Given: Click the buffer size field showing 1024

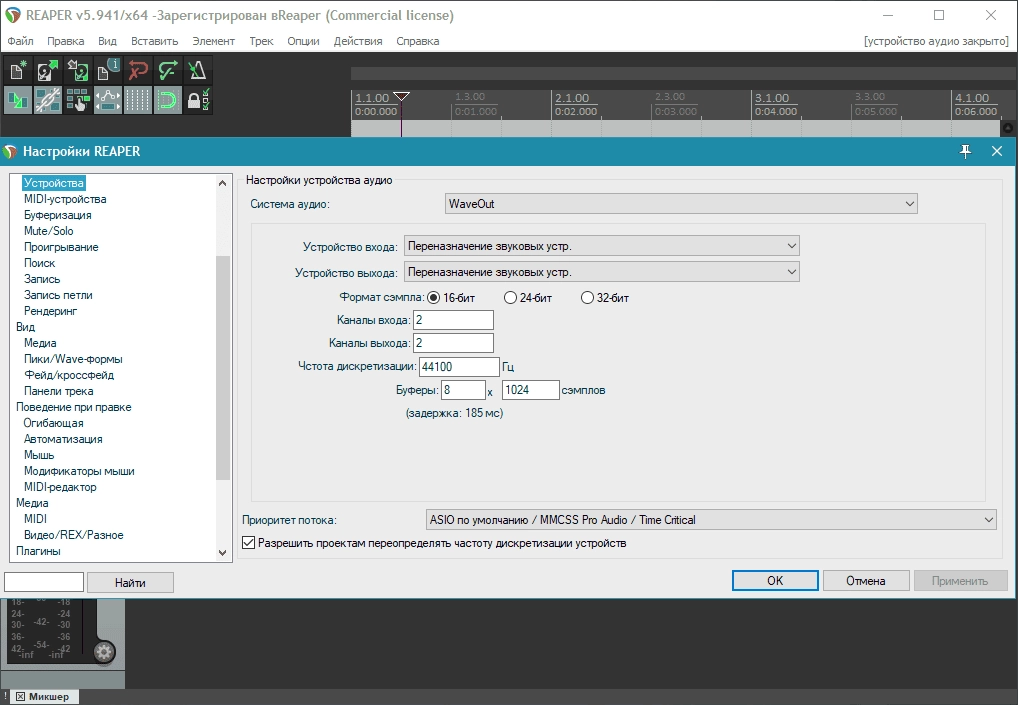Looking at the screenshot, I should click(530, 390).
